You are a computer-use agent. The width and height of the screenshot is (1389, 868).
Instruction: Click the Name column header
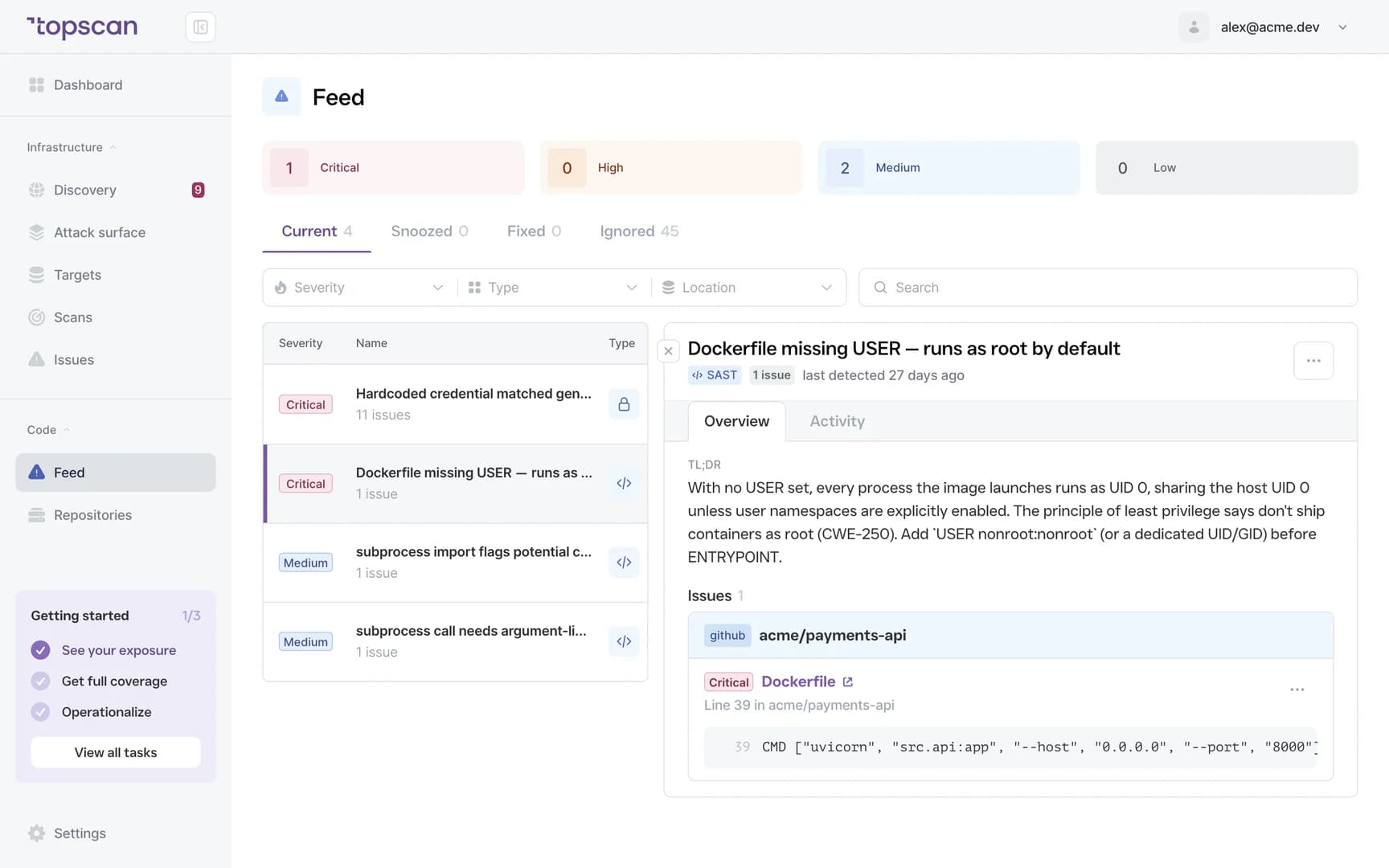click(371, 343)
